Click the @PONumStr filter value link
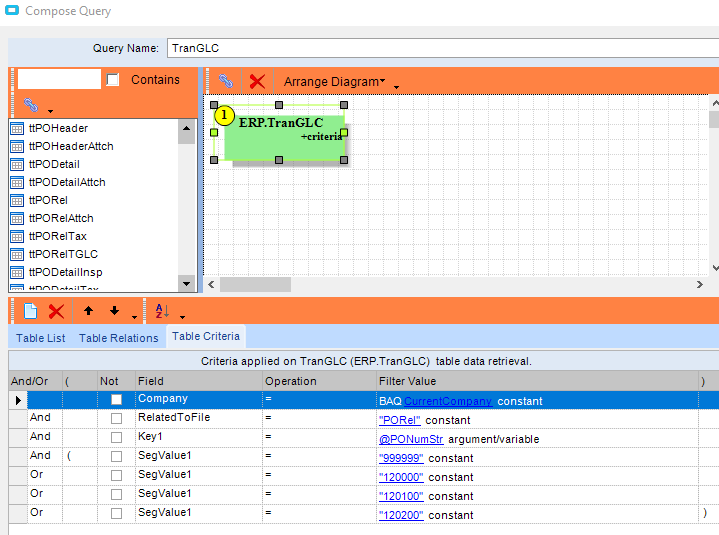 coord(412,439)
